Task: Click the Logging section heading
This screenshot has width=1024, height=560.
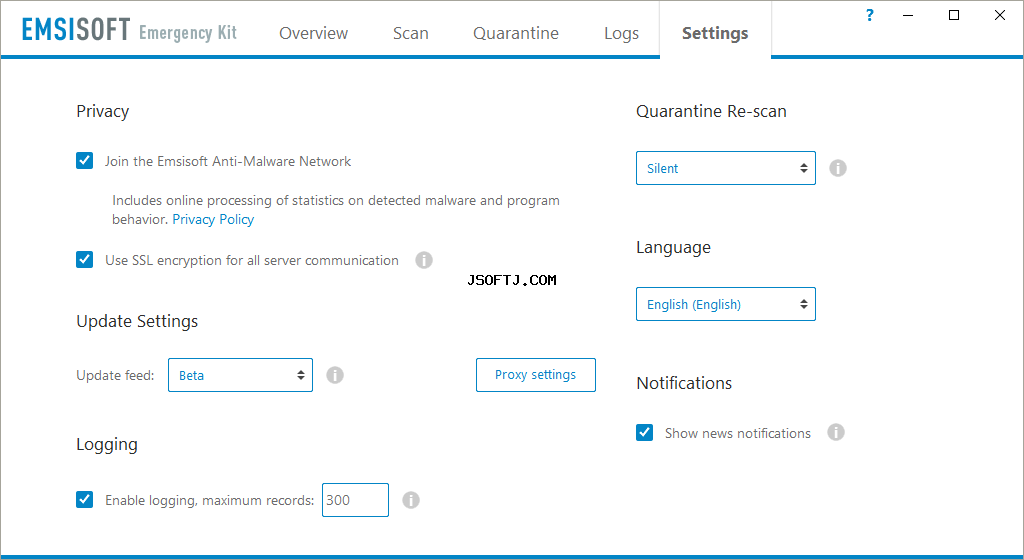Action: (107, 445)
